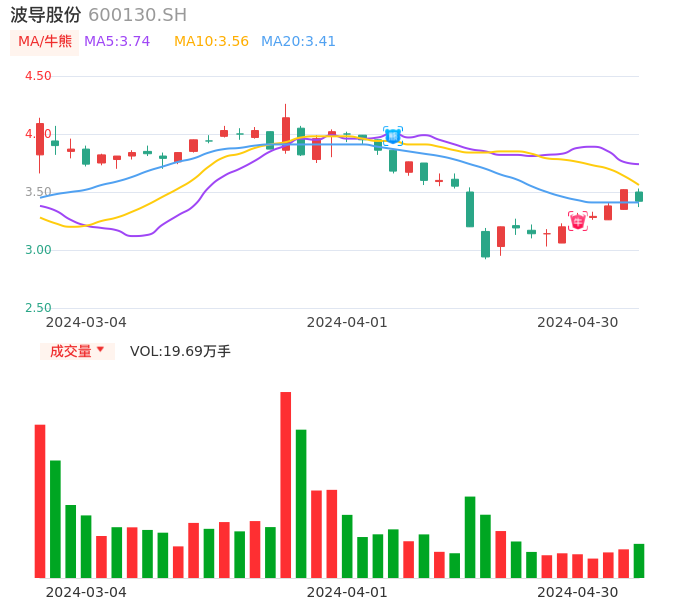The width and height of the screenshot is (686, 606).
Task: Toggle the blue MA20:3.41 legend
Action: [x=298, y=42]
